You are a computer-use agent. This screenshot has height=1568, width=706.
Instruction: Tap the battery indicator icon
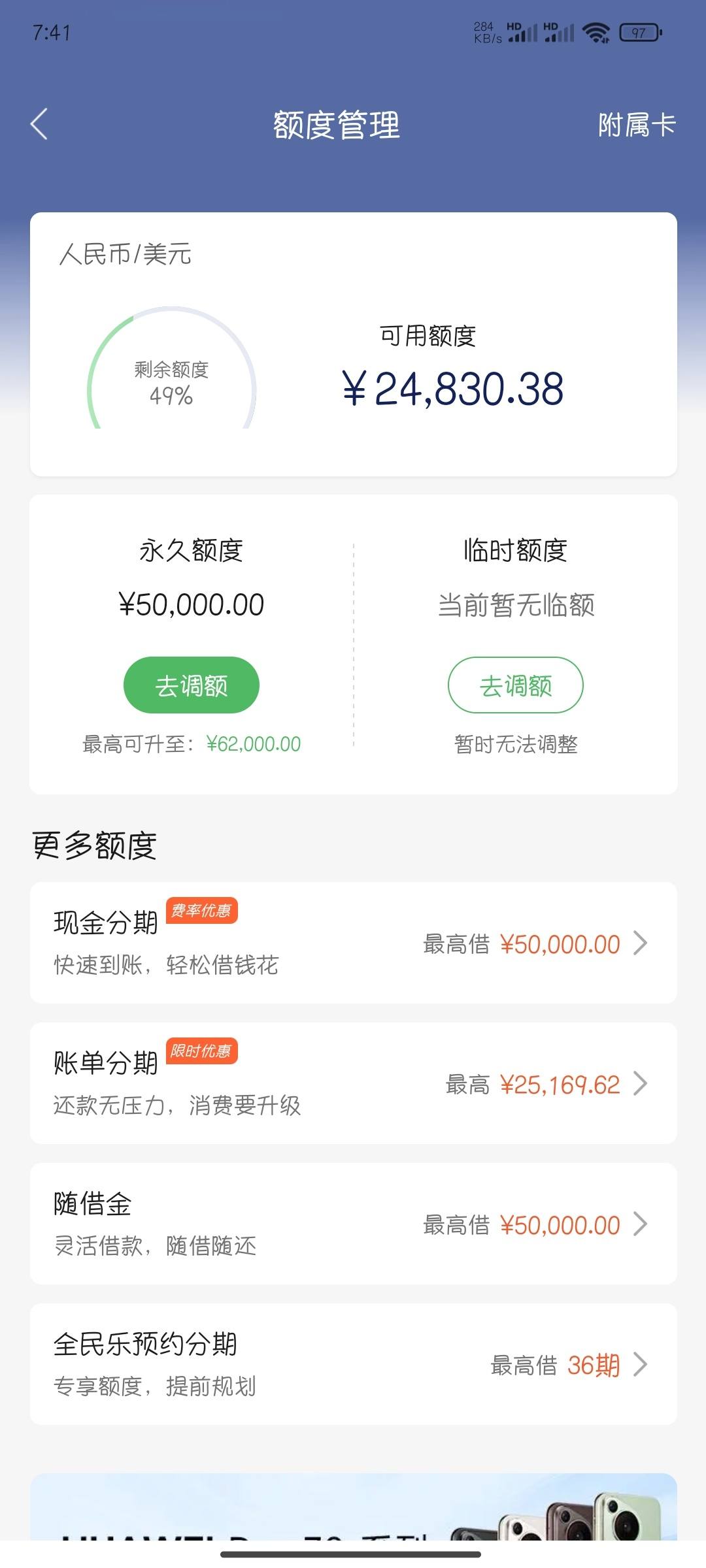click(x=641, y=32)
